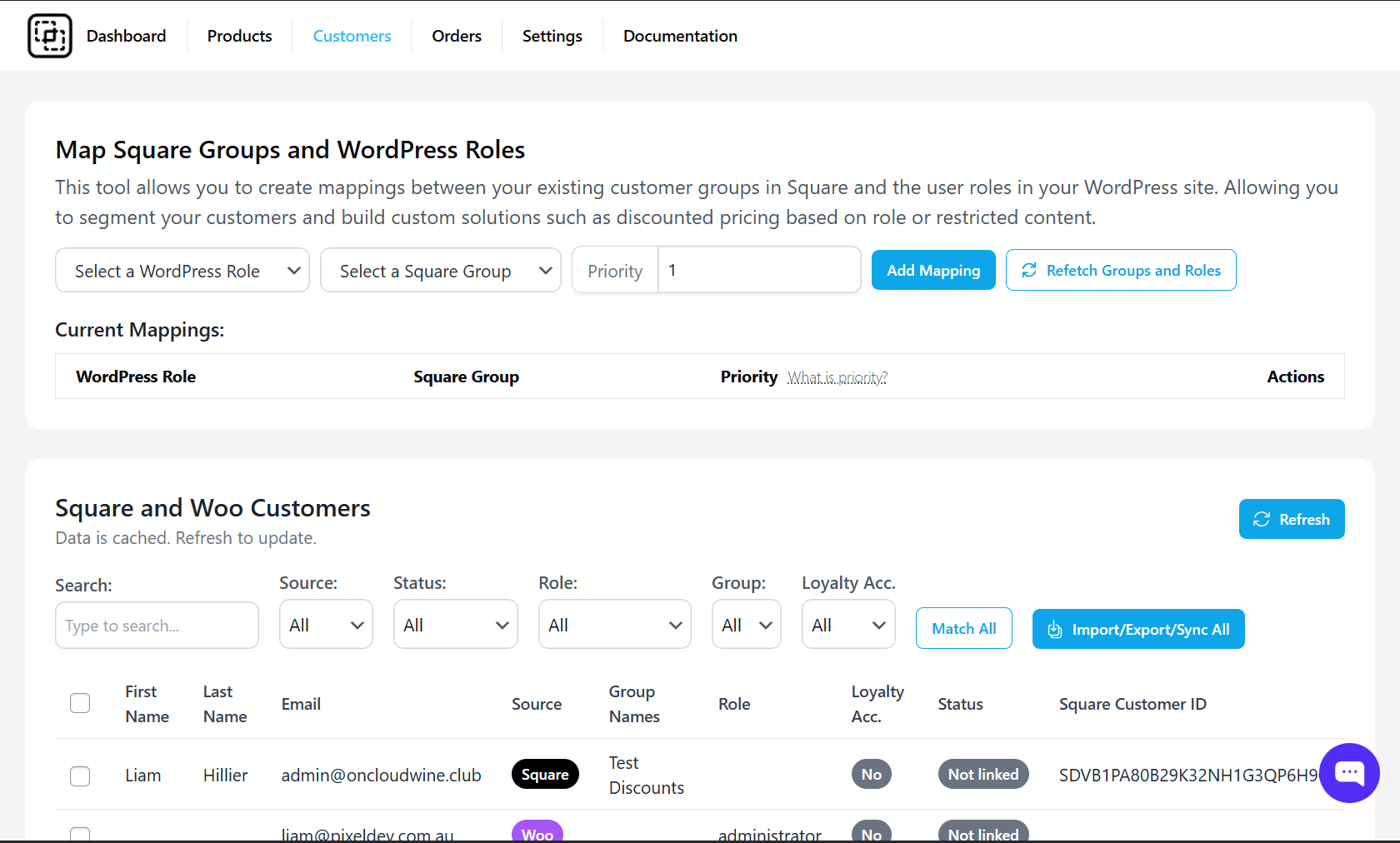
Task: Expand the Source filter dropdown
Action: tap(326, 625)
